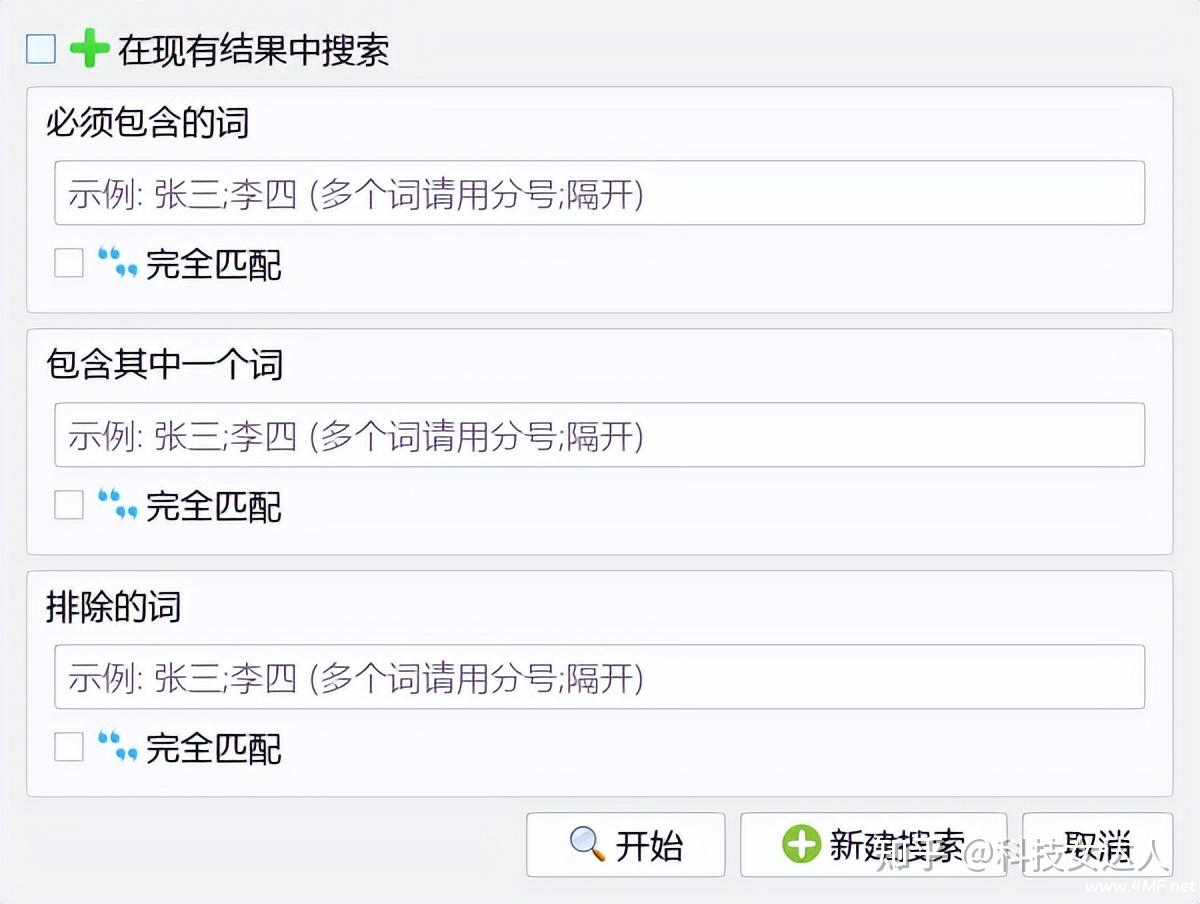Enable the 在现有结果中搜索 checkbox
Viewport: 1200px width, 904px height.
pyautogui.click(x=41, y=49)
